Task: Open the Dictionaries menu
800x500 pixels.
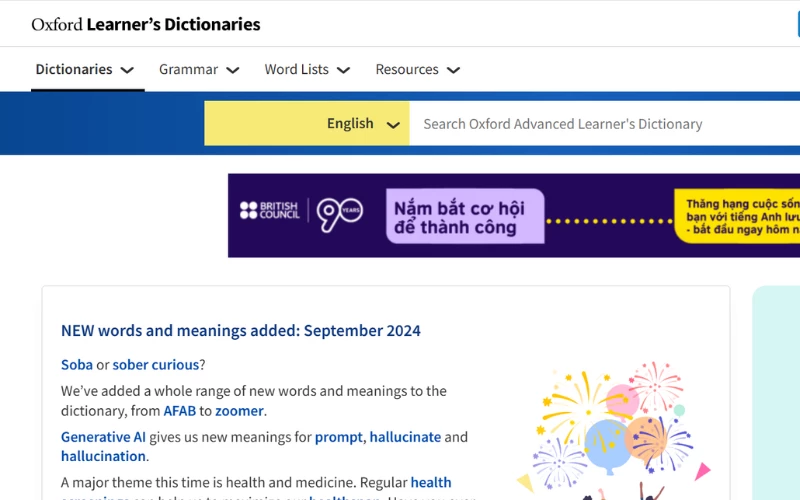Action: (73, 69)
